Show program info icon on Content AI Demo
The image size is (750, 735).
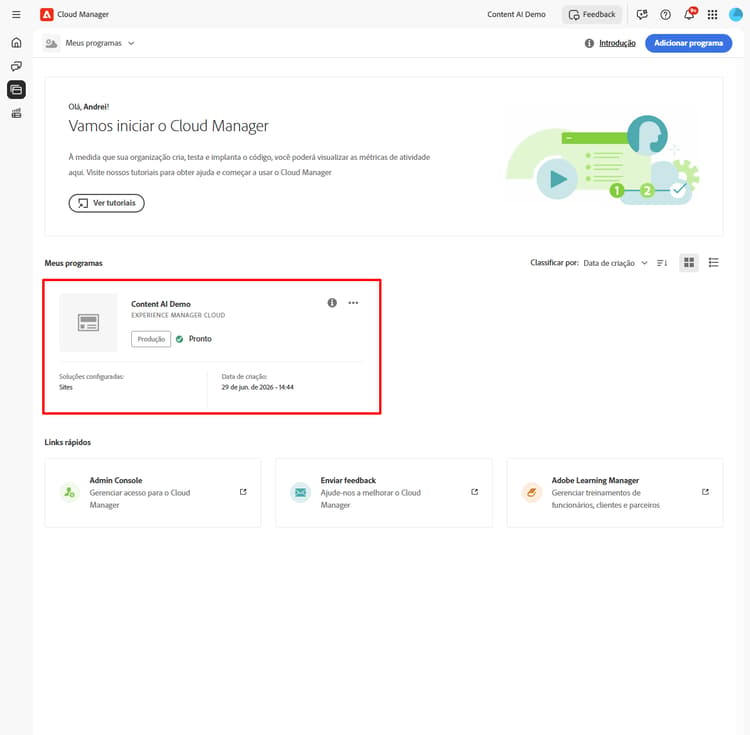click(x=332, y=303)
